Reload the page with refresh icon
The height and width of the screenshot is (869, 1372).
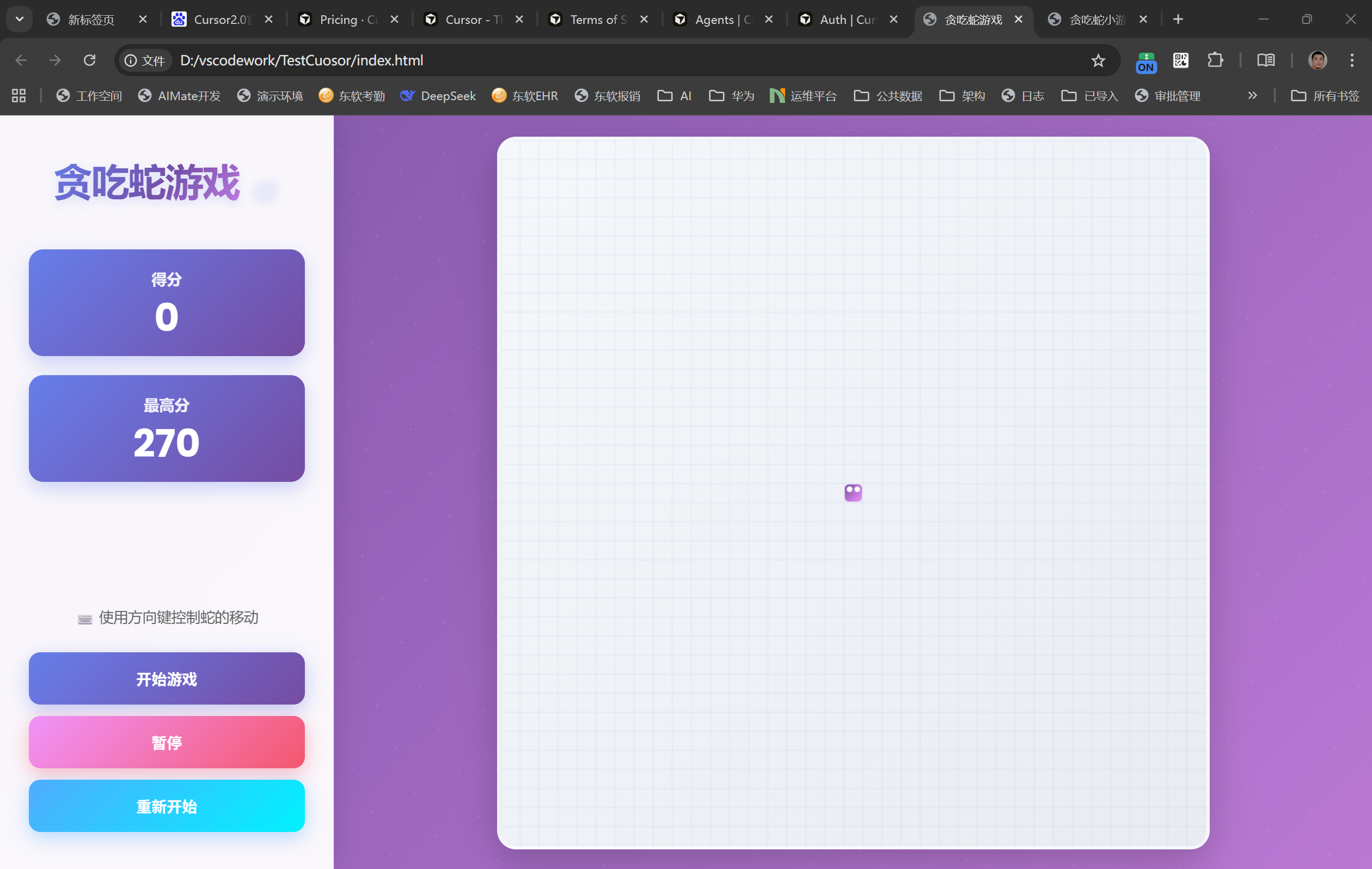(x=89, y=60)
